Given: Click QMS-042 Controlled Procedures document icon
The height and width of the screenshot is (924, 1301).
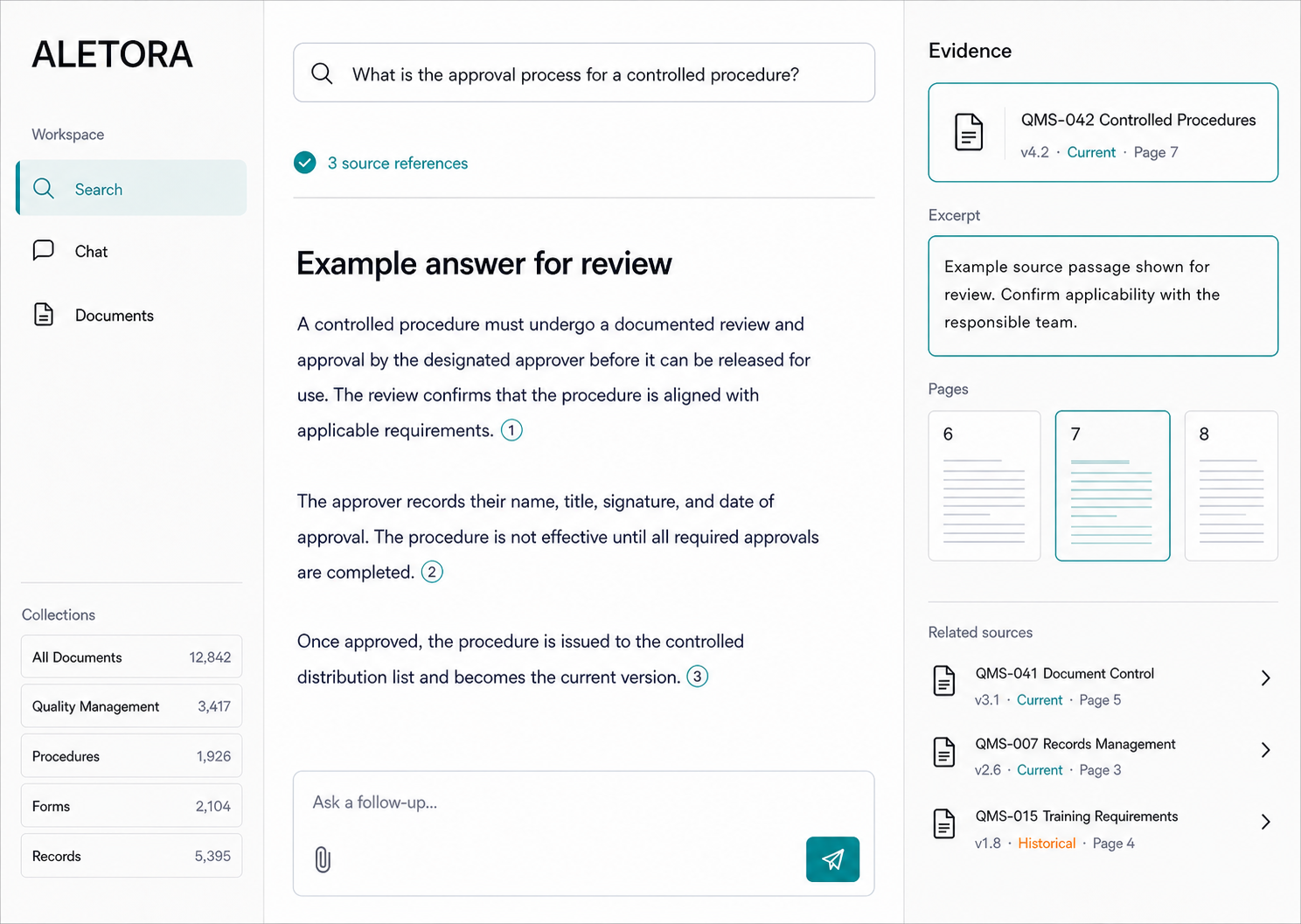Looking at the screenshot, I should [x=969, y=132].
